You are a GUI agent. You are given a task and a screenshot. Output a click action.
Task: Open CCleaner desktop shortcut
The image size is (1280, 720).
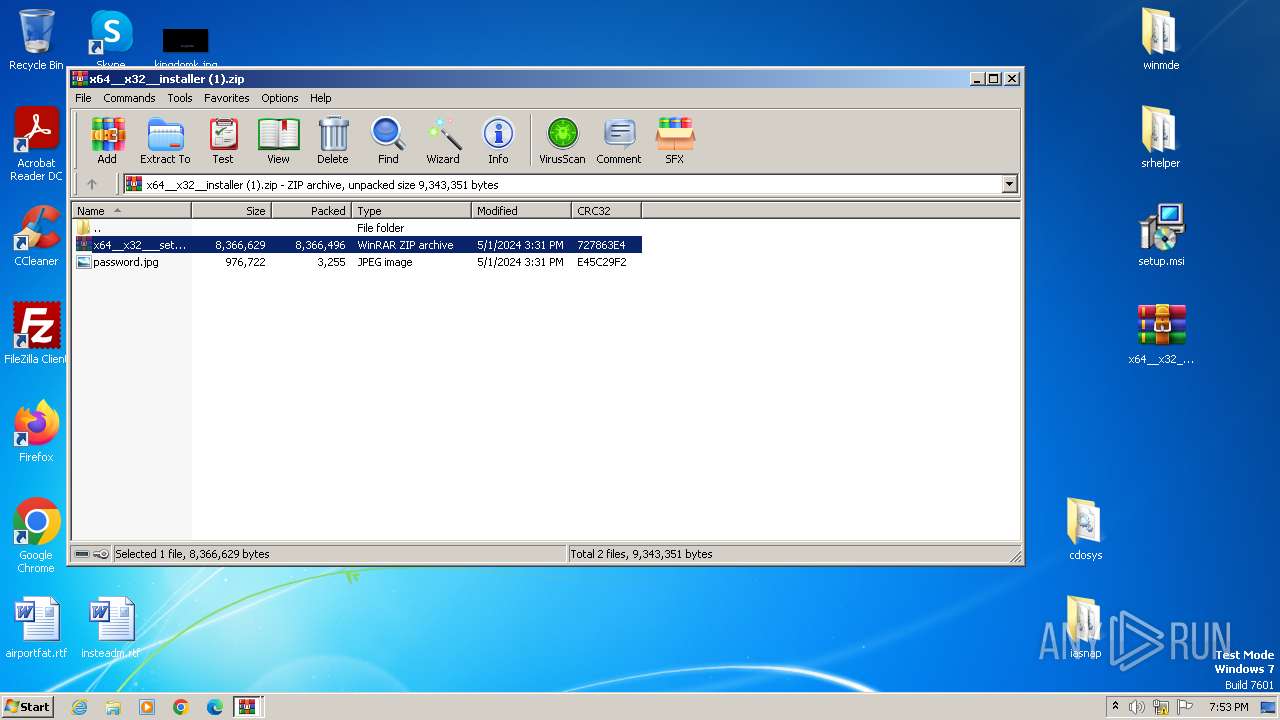[x=36, y=237]
